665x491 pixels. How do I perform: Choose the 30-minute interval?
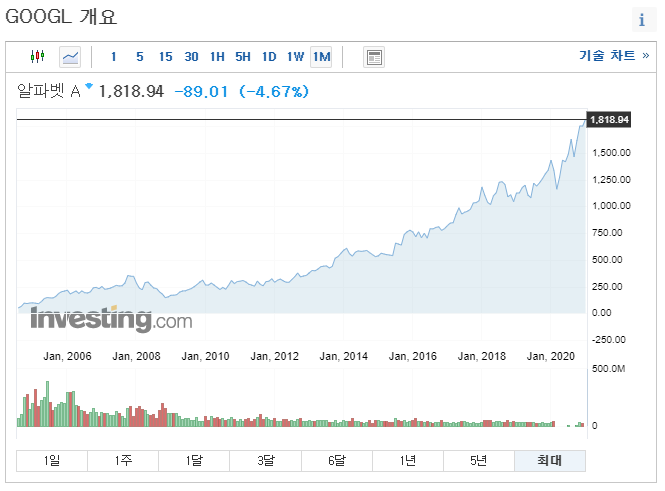pyautogui.click(x=191, y=57)
